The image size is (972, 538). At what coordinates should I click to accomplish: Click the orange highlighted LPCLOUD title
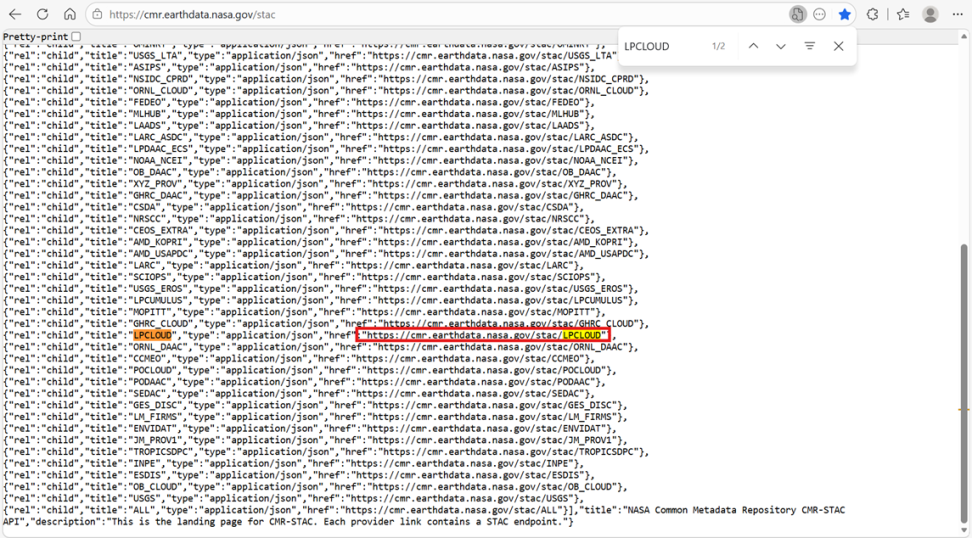(152, 335)
